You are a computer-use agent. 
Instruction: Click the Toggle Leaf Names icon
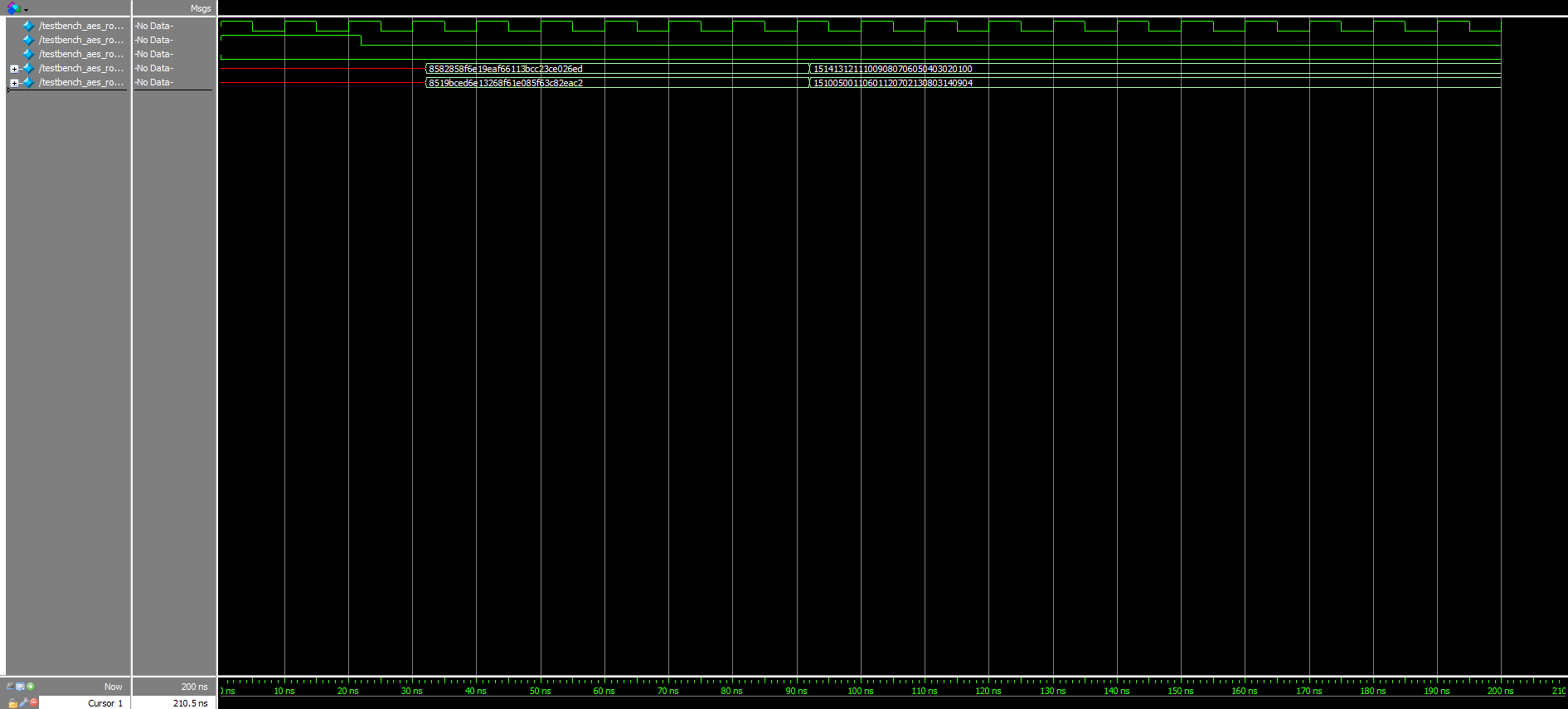pyautogui.click(x=10, y=687)
